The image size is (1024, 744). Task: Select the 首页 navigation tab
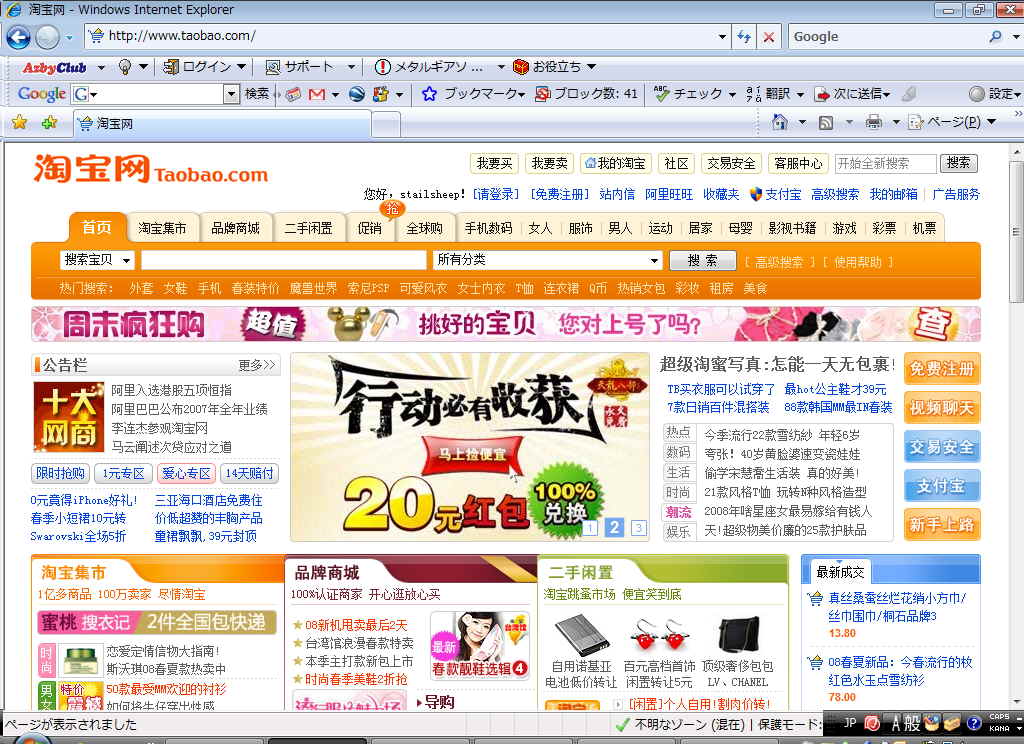(97, 228)
